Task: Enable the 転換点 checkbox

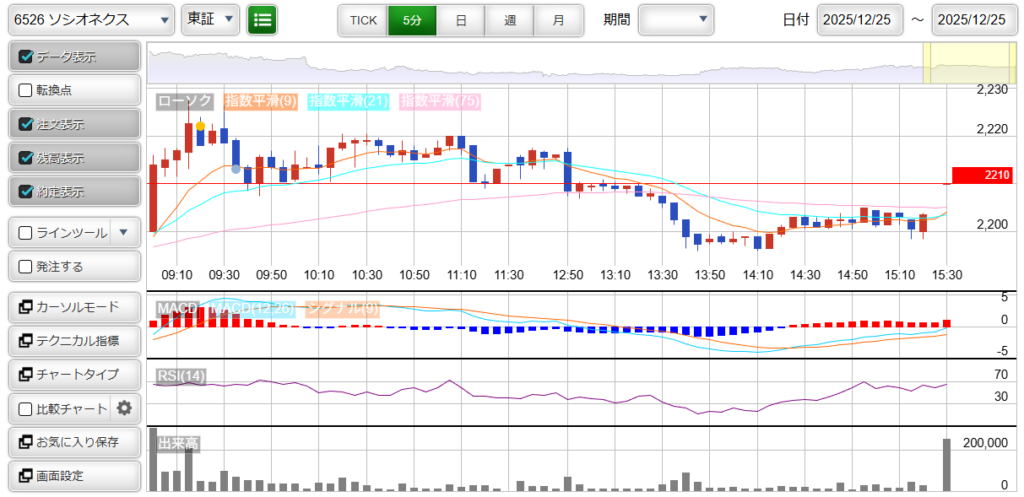Action: [26, 90]
